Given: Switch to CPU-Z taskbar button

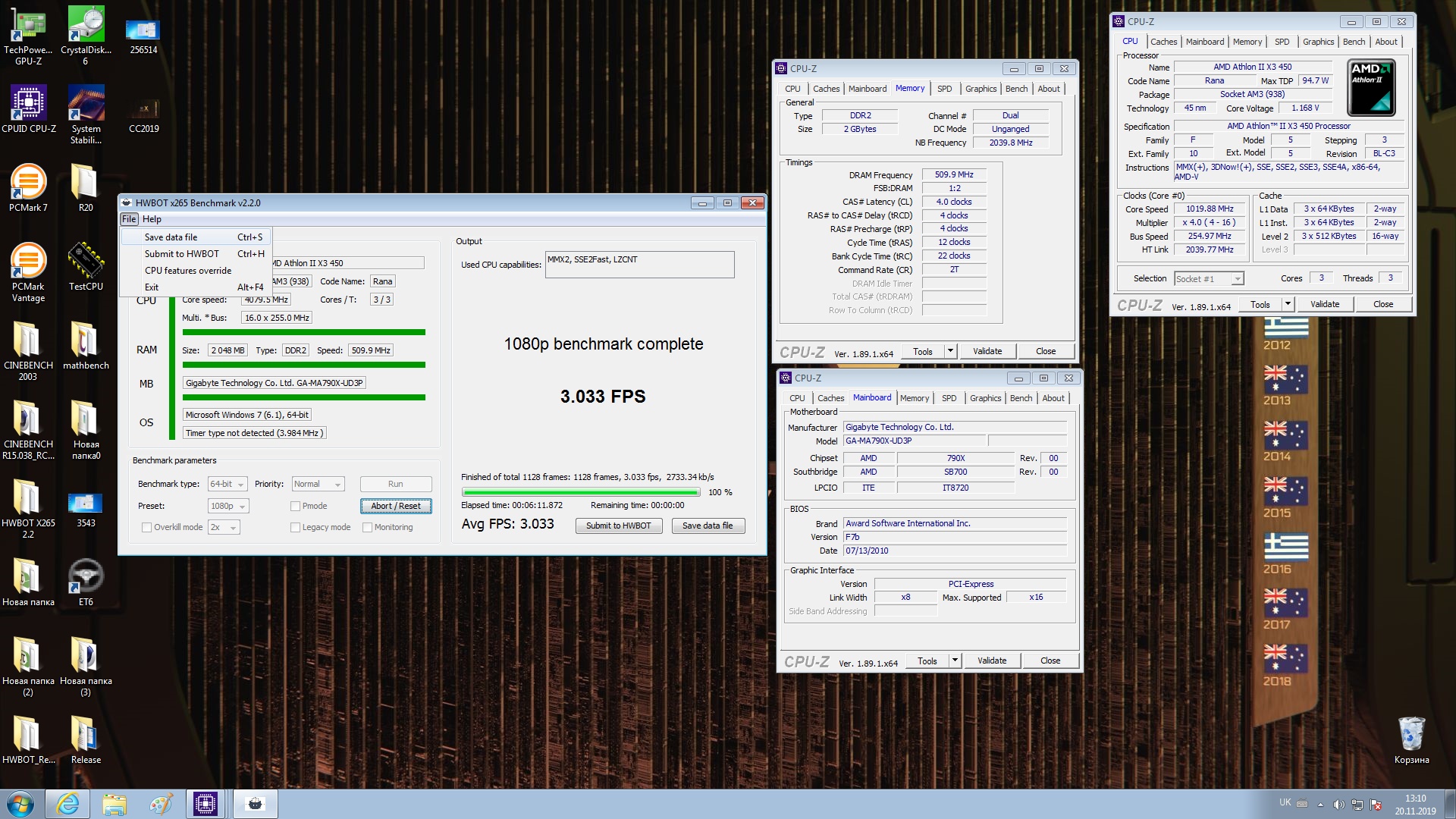Looking at the screenshot, I should [206, 804].
